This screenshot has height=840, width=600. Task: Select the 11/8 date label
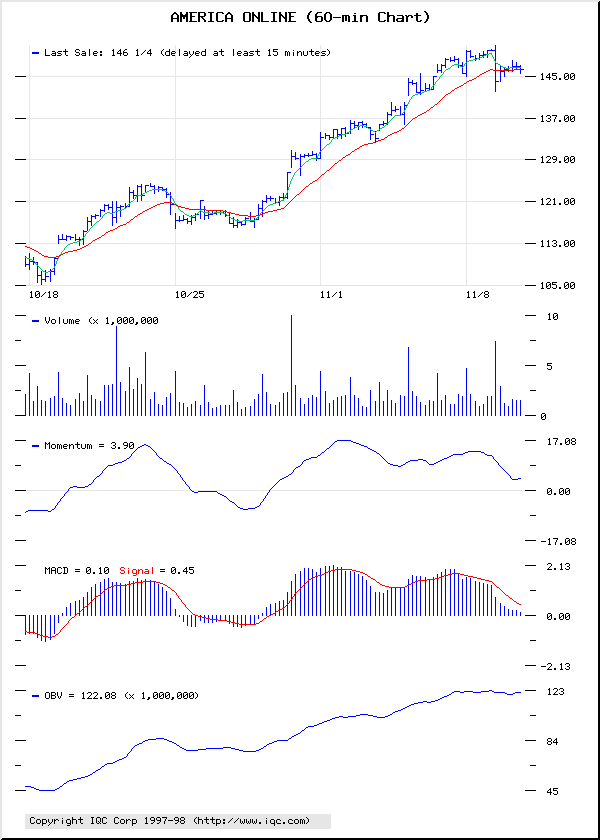pos(478,295)
